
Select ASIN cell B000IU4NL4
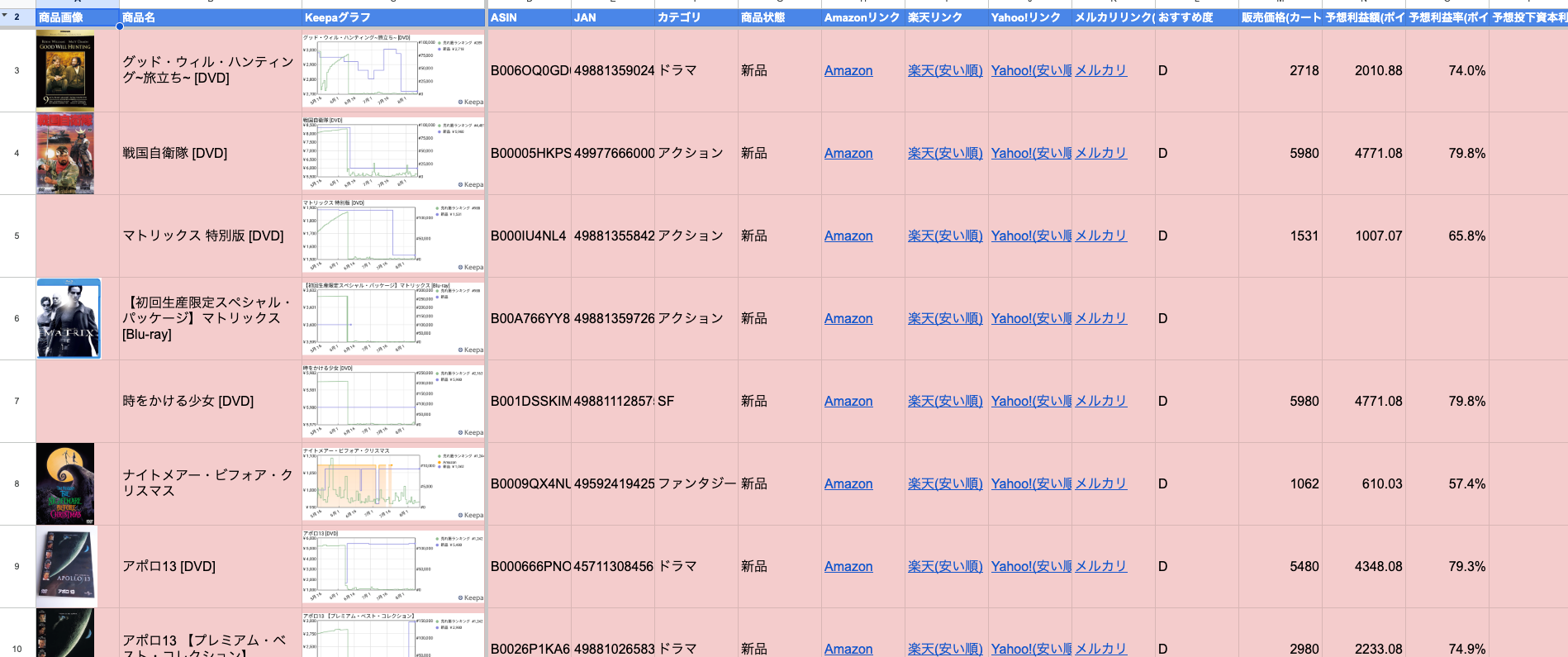coord(530,236)
